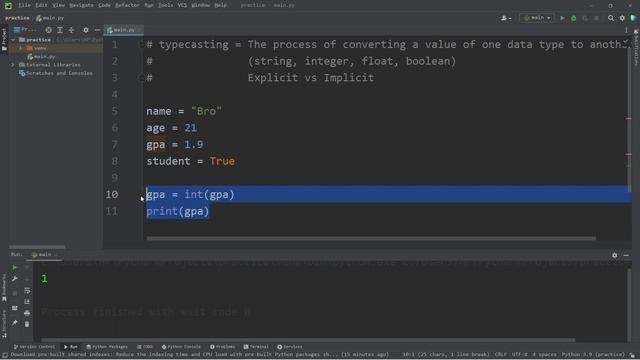Open Terminal tool window

pyautogui.click(x=256, y=347)
